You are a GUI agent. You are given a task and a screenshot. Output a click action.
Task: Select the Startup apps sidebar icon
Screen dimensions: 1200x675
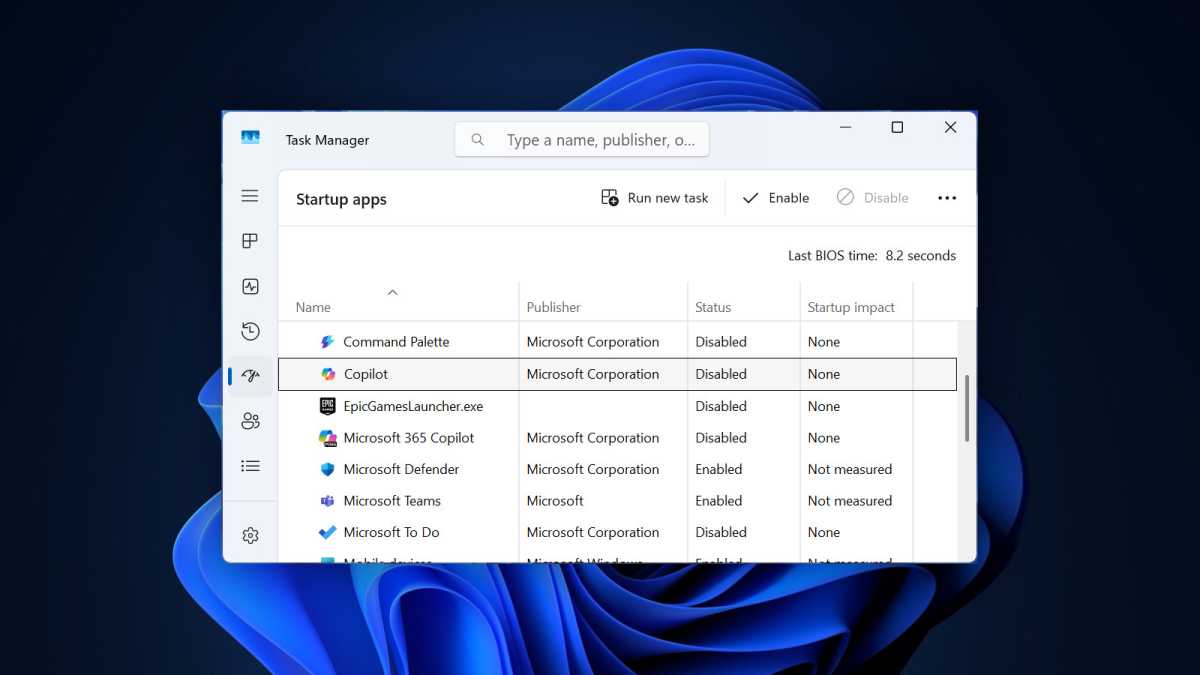pyautogui.click(x=250, y=376)
